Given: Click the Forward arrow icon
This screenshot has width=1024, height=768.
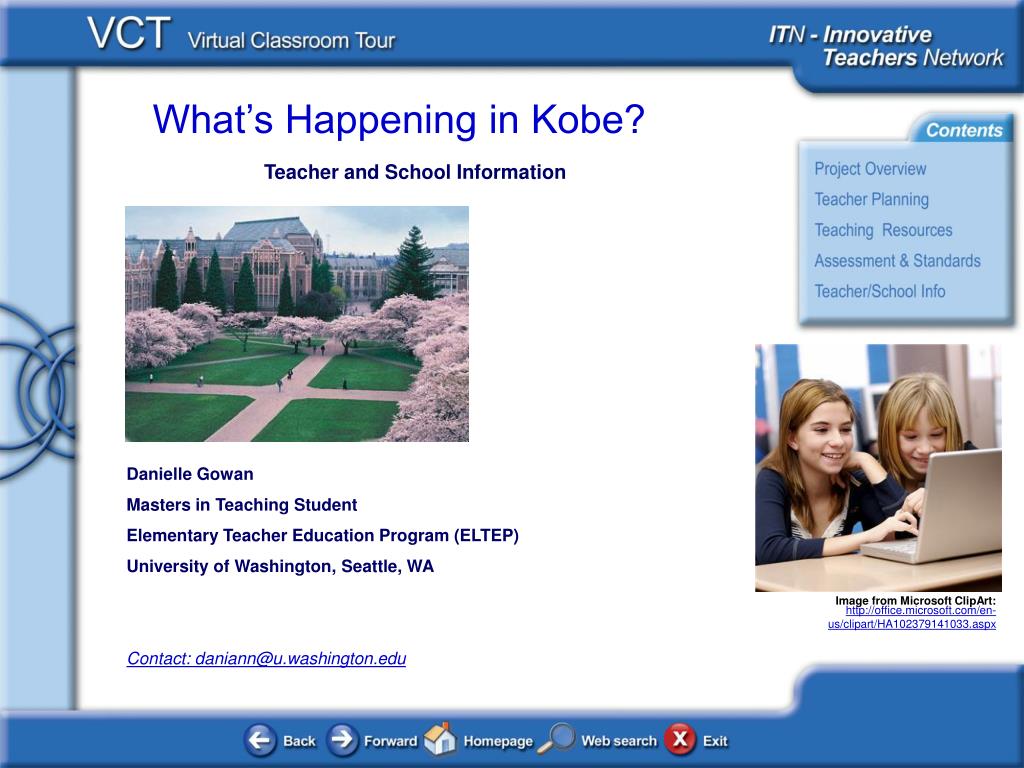Looking at the screenshot, I should [342, 740].
